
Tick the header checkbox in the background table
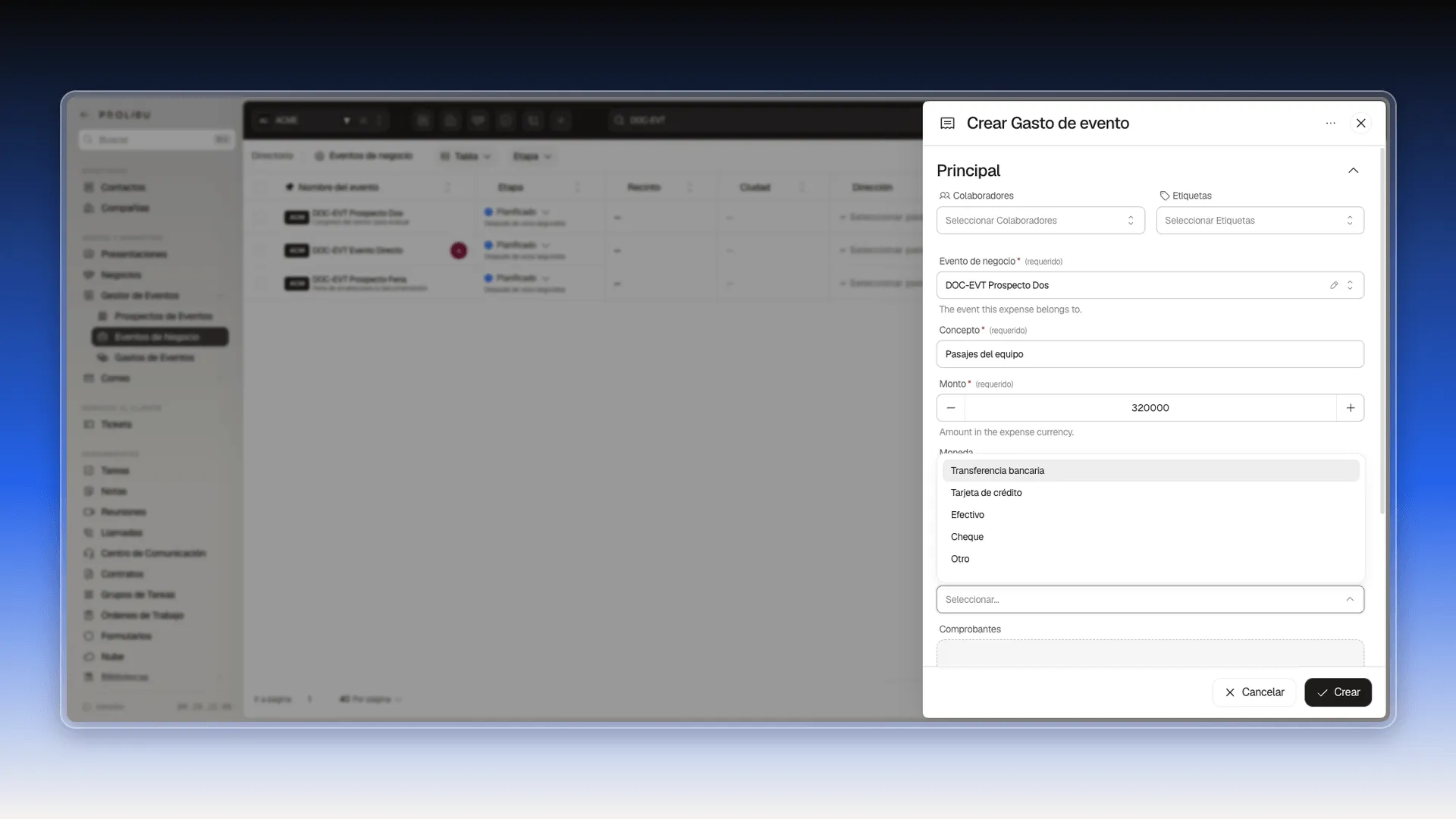pos(261,187)
